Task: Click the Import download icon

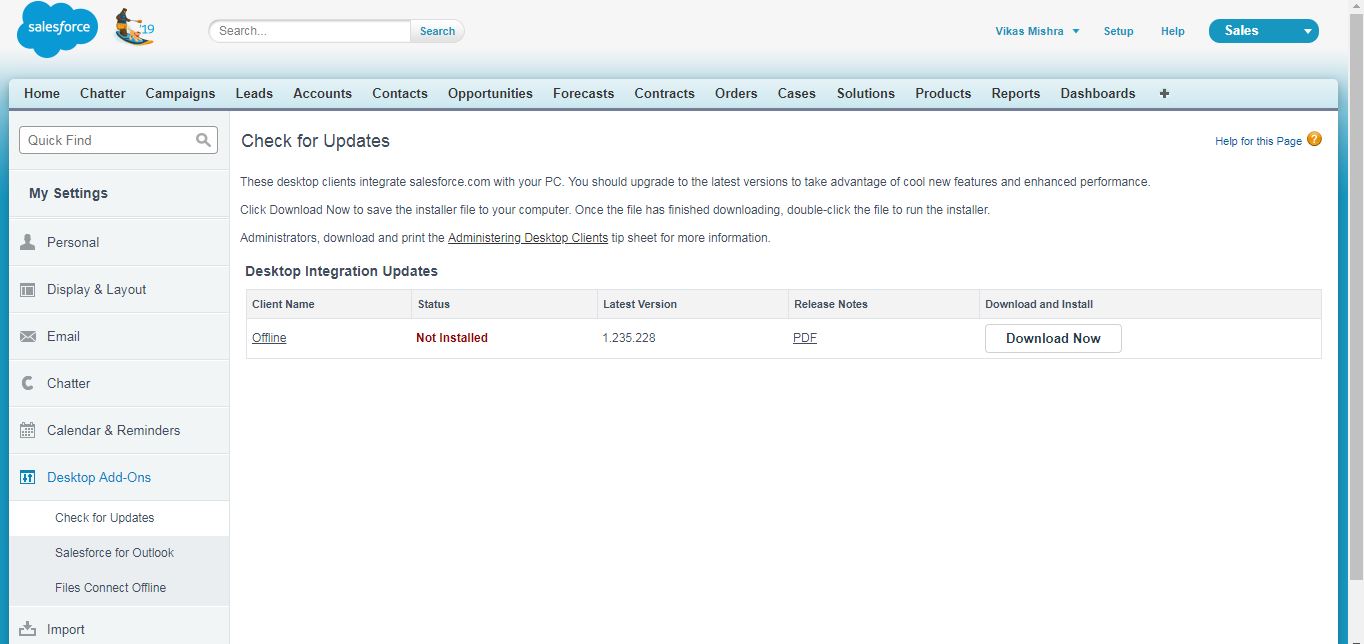Action: pos(28,629)
